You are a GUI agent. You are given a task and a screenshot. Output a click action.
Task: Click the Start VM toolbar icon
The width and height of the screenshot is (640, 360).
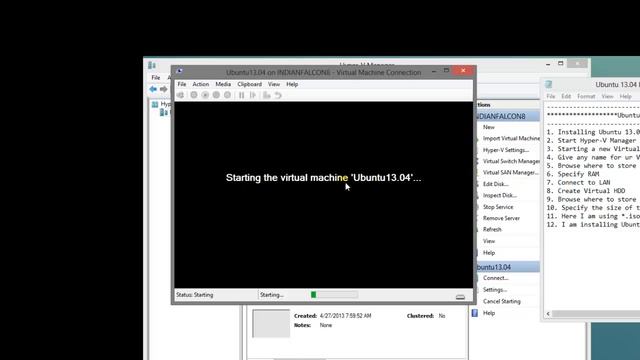(194, 95)
